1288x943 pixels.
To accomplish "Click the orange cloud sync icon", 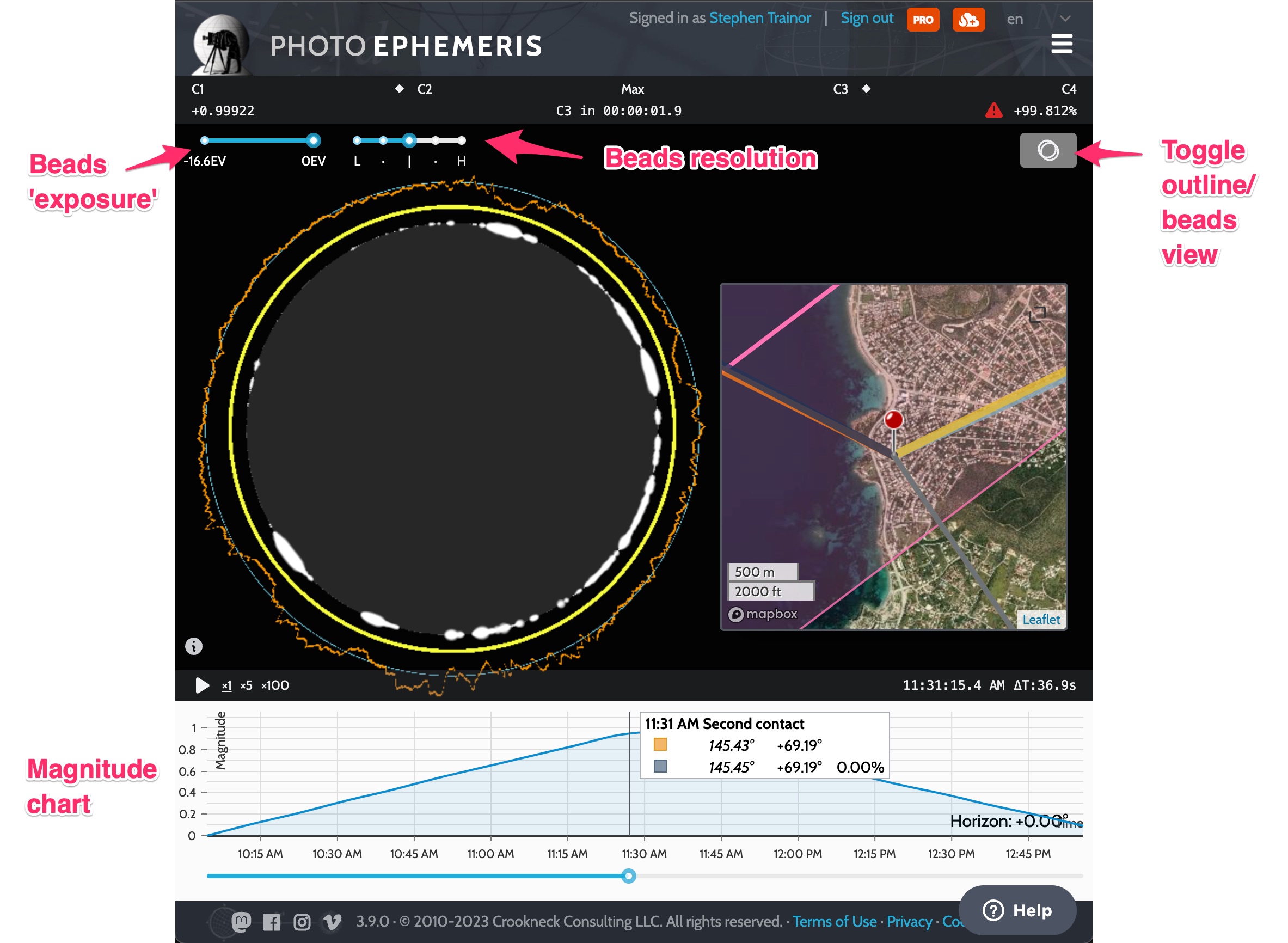I will 968,20.
